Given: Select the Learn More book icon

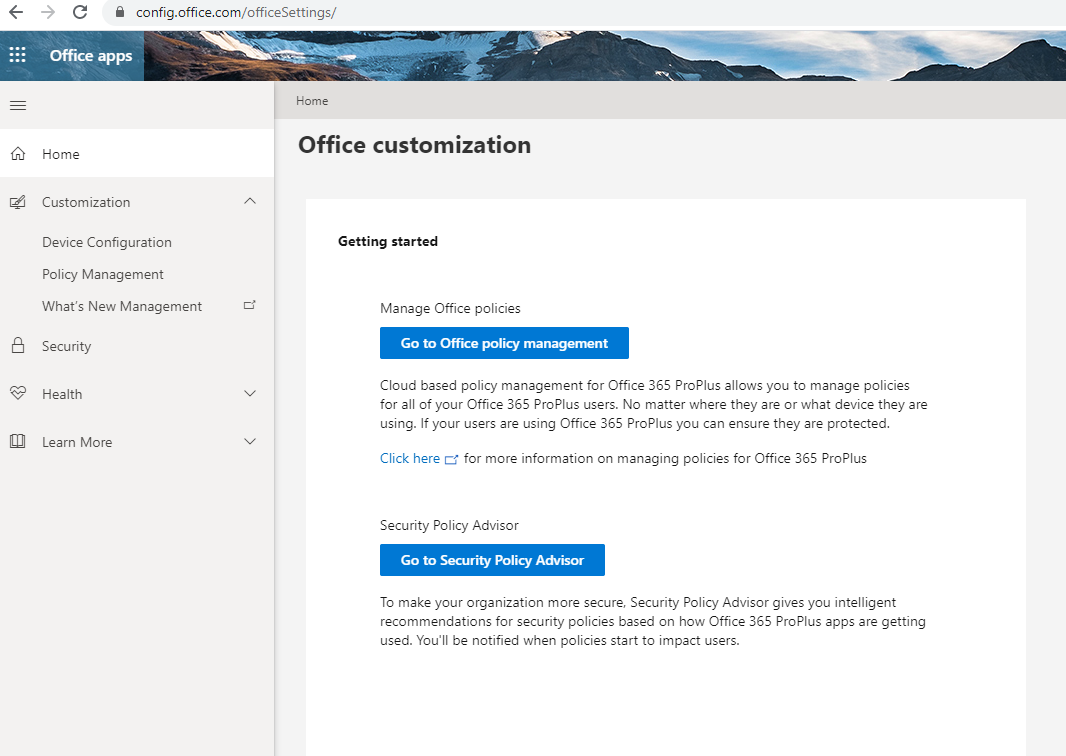Looking at the screenshot, I should (x=18, y=441).
